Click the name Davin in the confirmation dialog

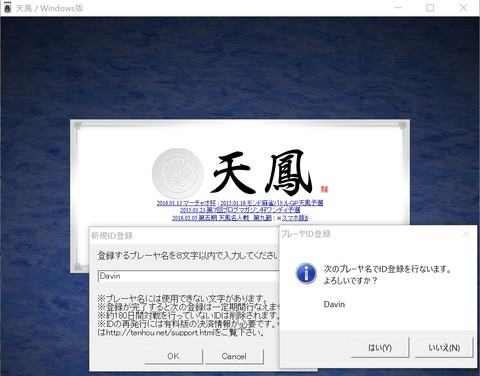click(x=334, y=304)
